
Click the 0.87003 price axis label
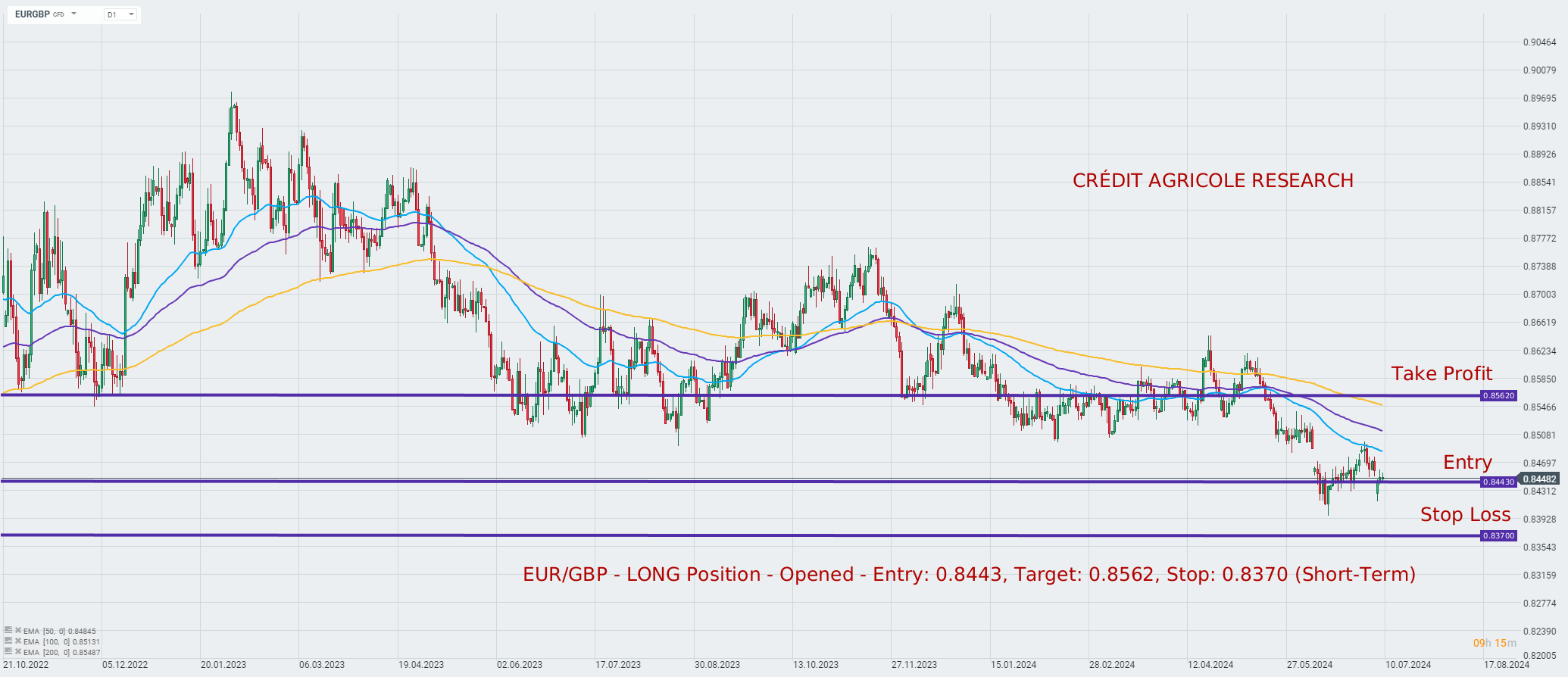(1540, 295)
